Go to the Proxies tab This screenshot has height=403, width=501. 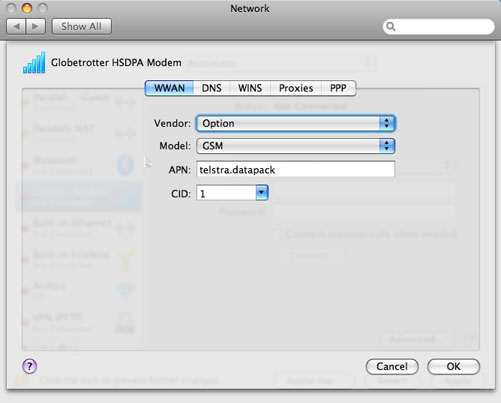click(x=296, y=88)
